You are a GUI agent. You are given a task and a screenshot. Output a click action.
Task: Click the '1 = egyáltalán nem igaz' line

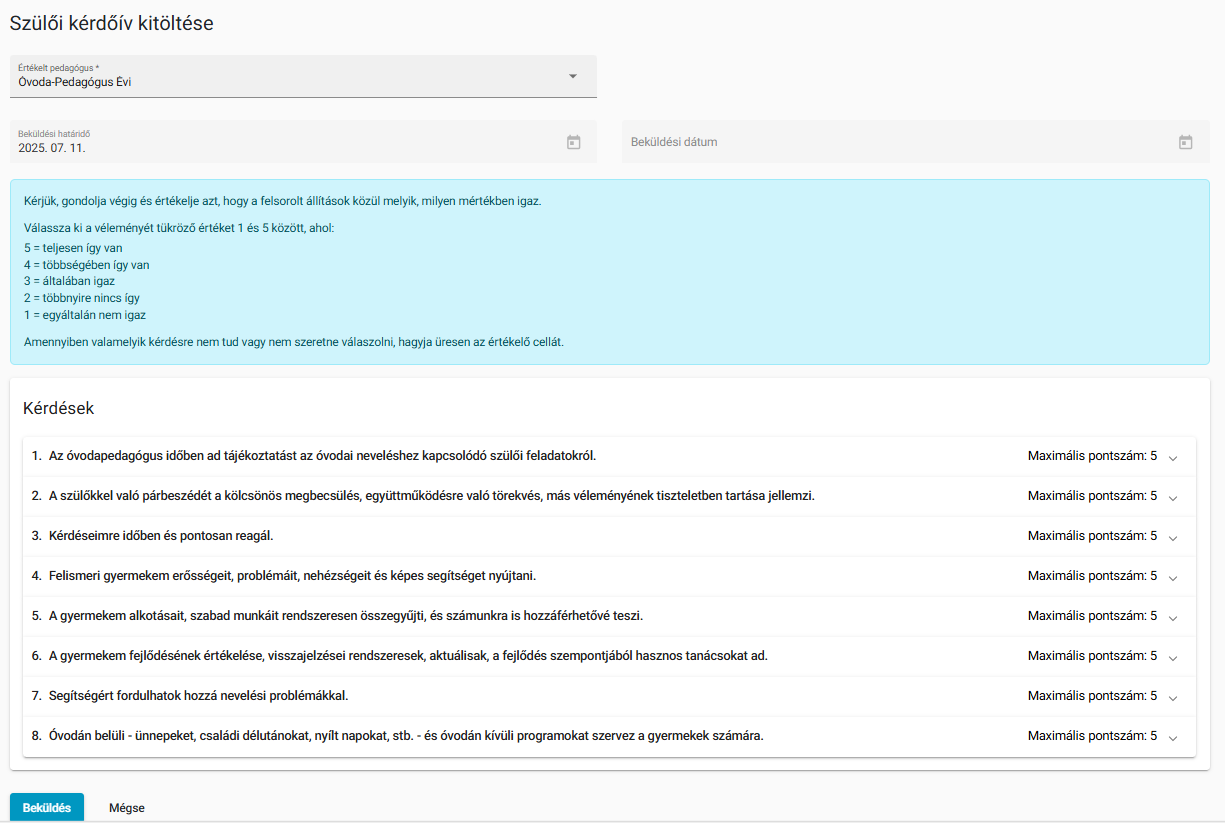tap(85, 315)
